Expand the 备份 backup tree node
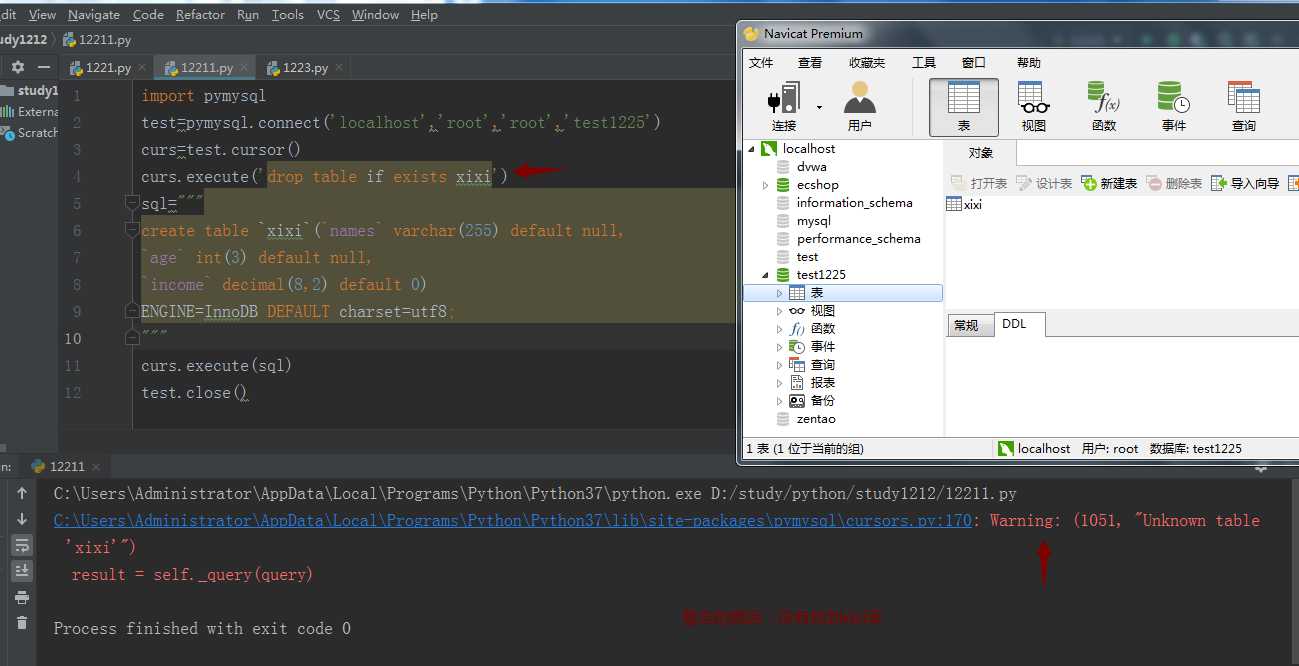Screen dimensions: 1299x666 click(x=780, y=401)
